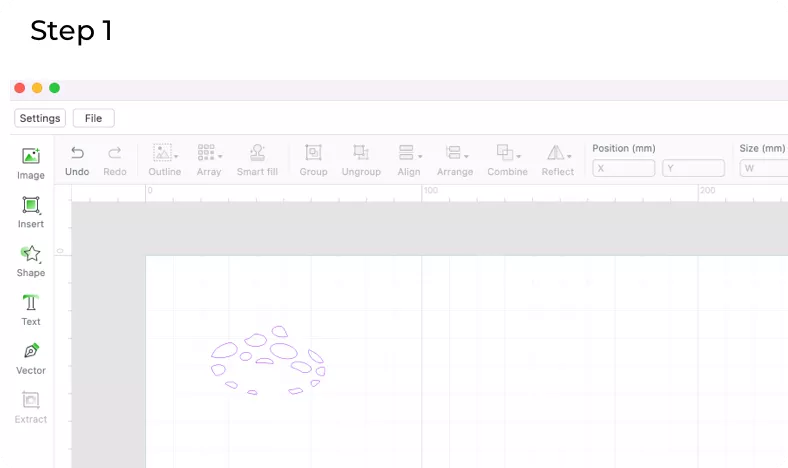Activate the Text tool
The height and width of the screenshot is (468, 788).
[x=31, y=303]
